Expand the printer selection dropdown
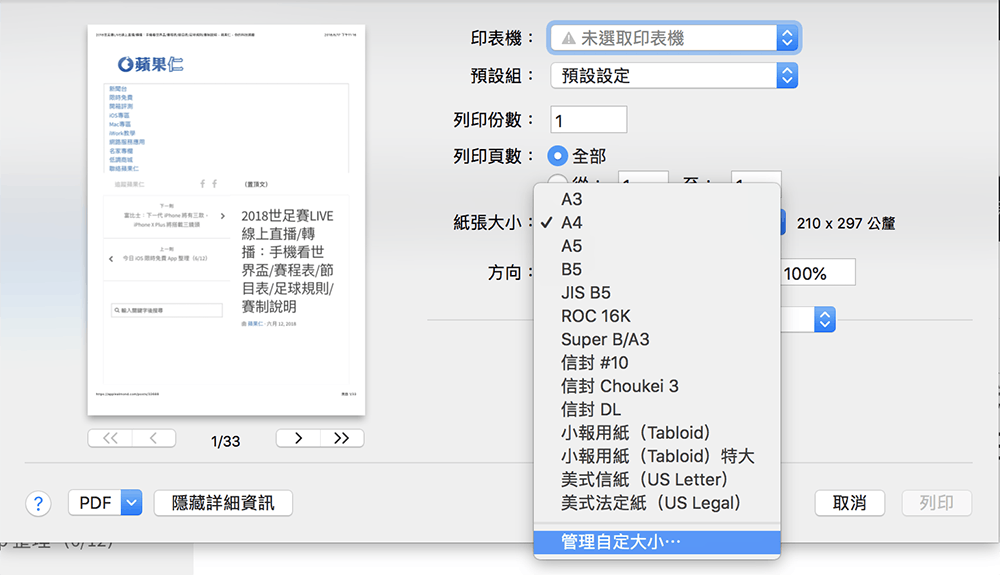 [x=787, y=38]
